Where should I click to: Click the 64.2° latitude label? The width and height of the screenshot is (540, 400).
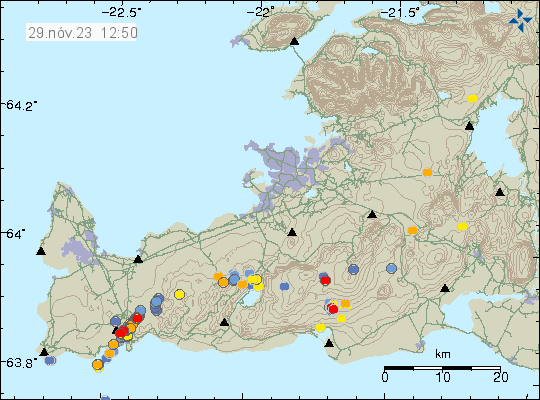(21, 105)
